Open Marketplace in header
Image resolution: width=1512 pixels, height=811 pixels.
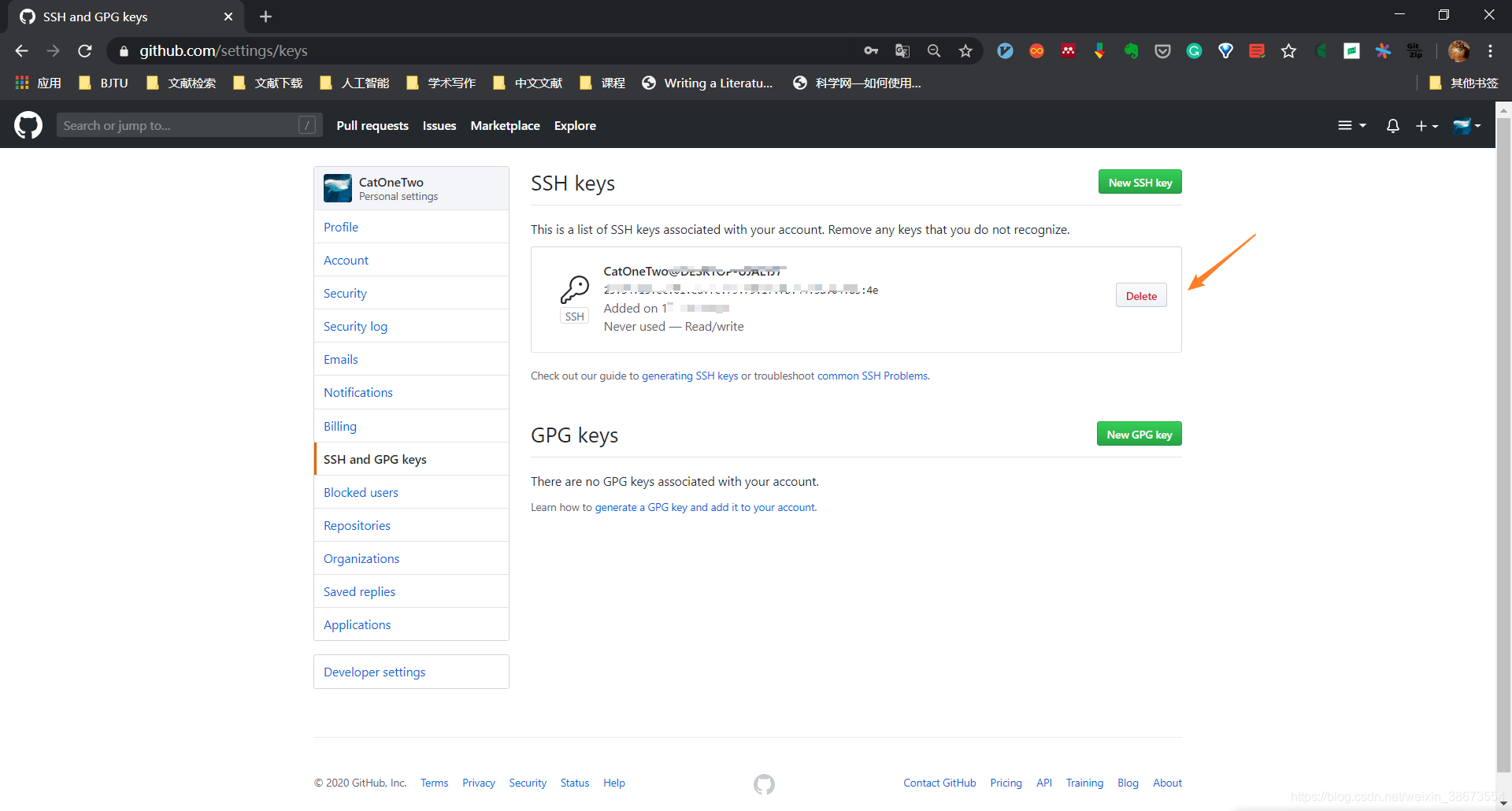505,125
